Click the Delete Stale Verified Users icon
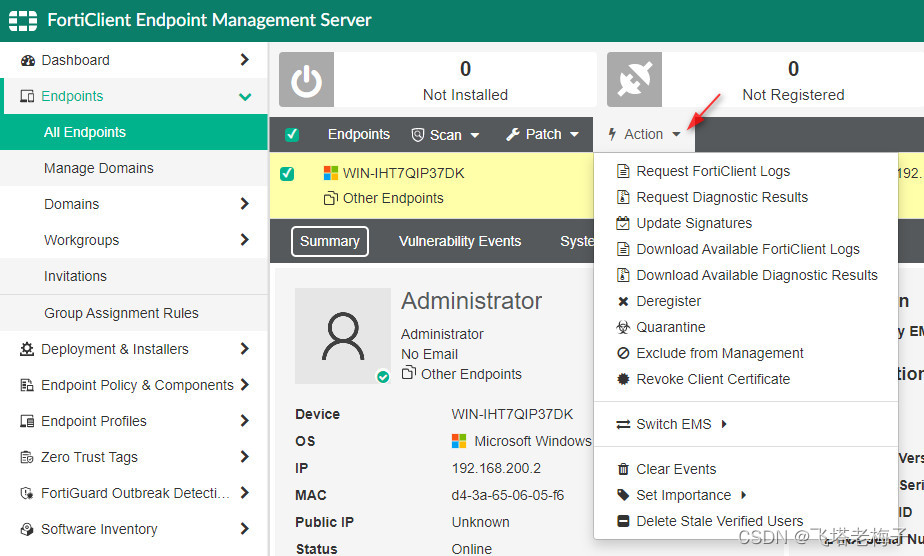Viewport: 924px width, 556px height. 623,521
